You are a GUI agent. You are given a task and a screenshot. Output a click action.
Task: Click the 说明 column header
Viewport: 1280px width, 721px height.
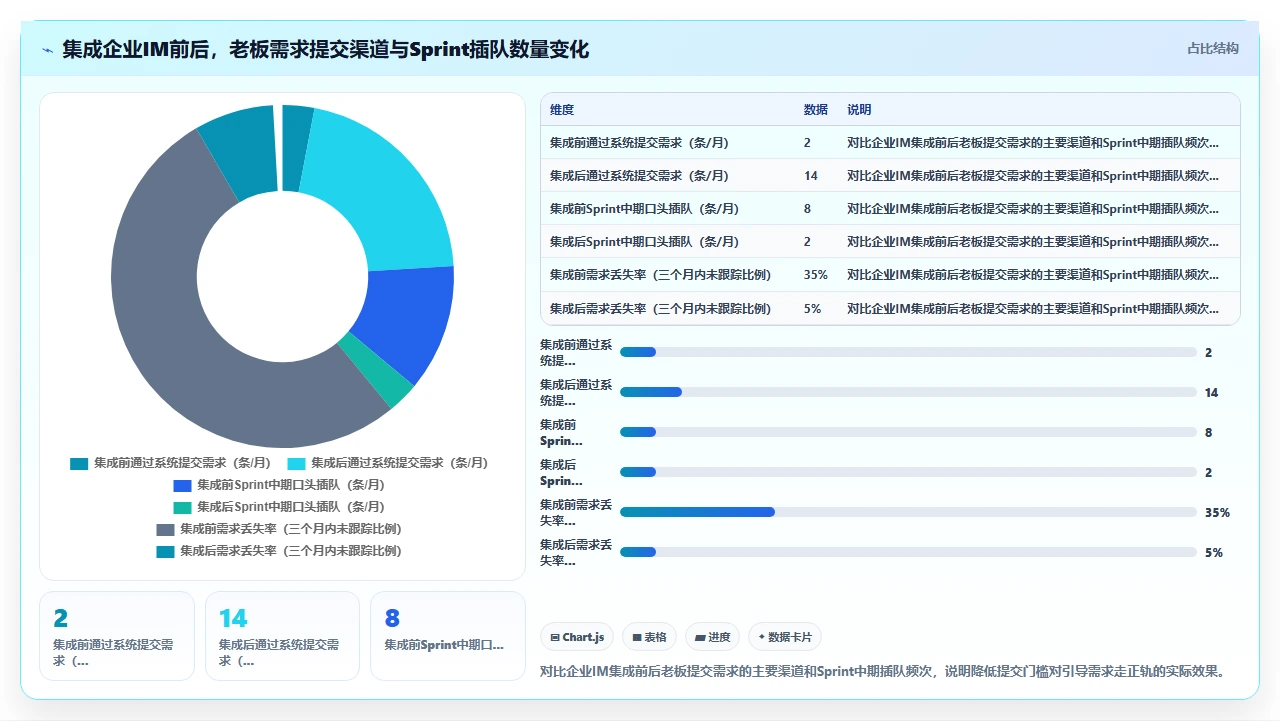(859, 110)
